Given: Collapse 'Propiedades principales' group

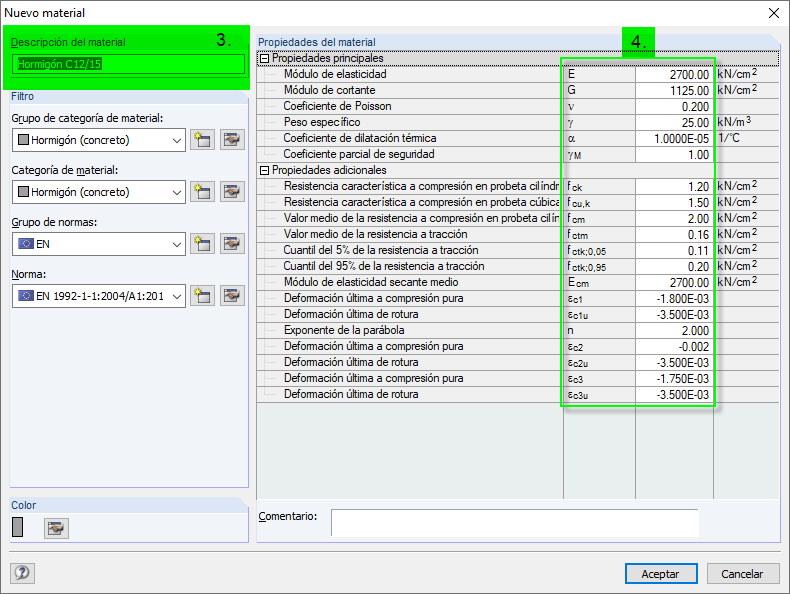Looking at the screenshot, I should point(265,58).
